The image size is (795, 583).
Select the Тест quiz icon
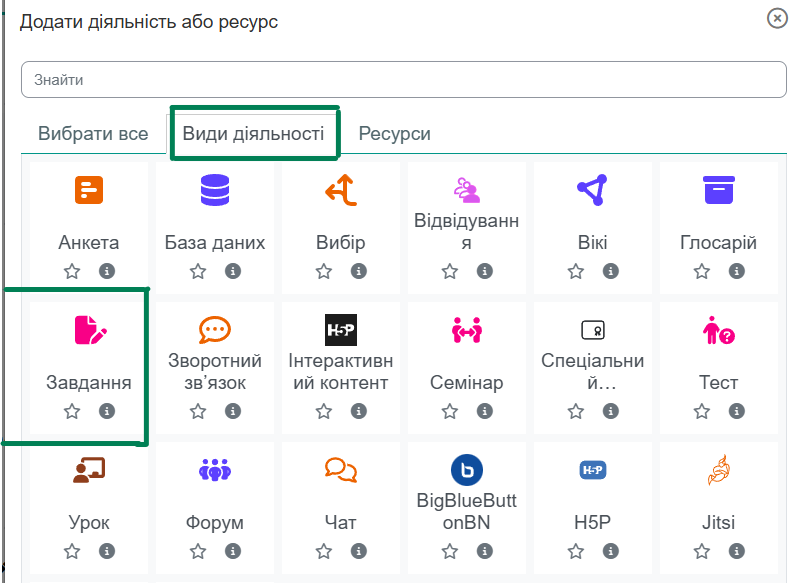point(718,330)
